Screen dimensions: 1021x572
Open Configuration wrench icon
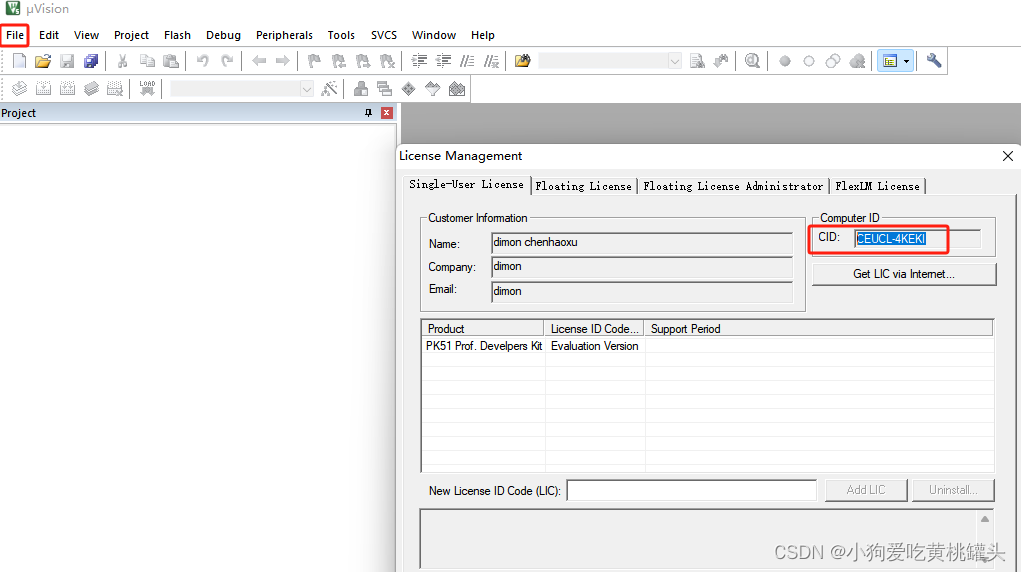coord(934,61)
